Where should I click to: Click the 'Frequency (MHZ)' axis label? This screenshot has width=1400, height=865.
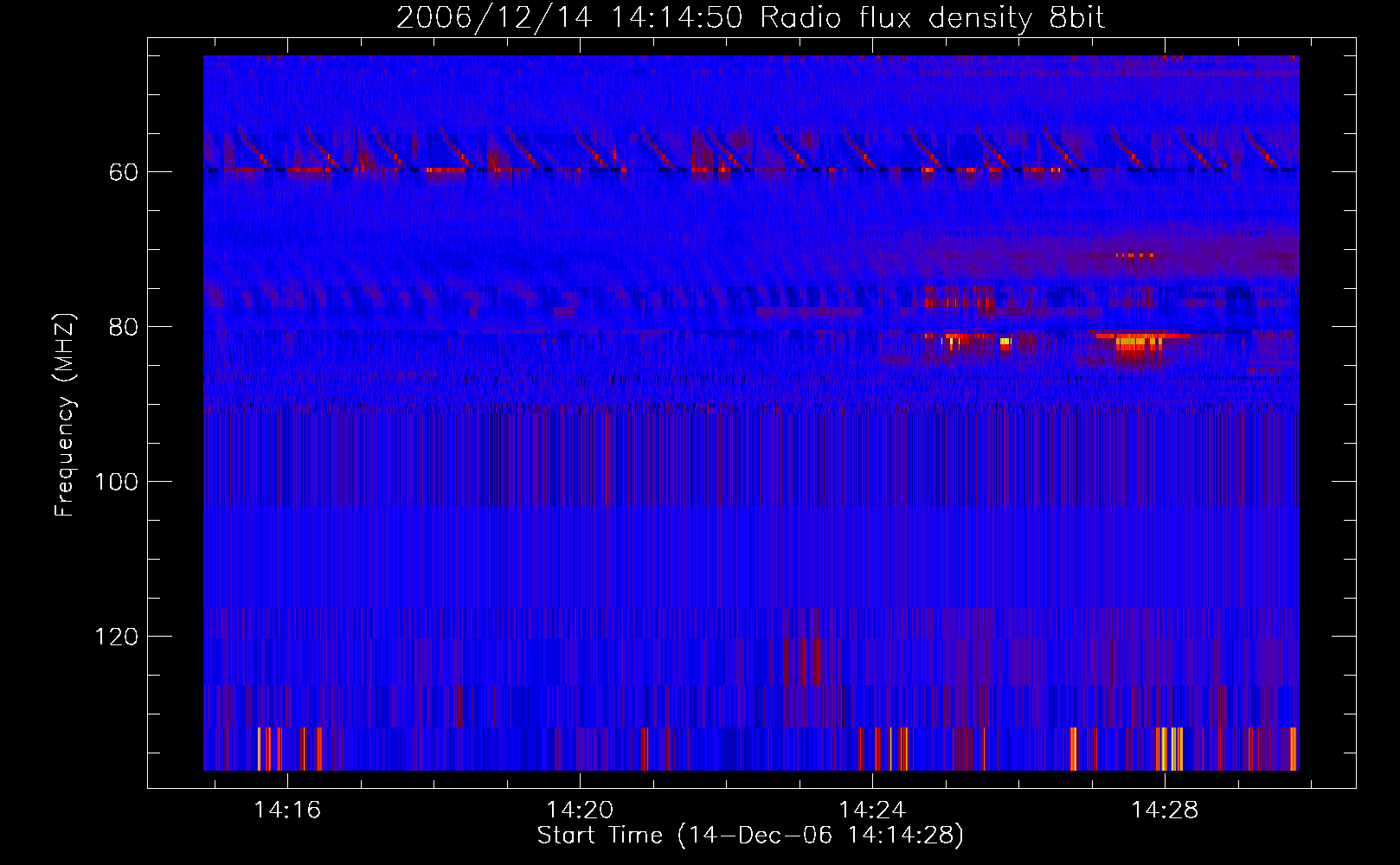[x=65, y=415]
